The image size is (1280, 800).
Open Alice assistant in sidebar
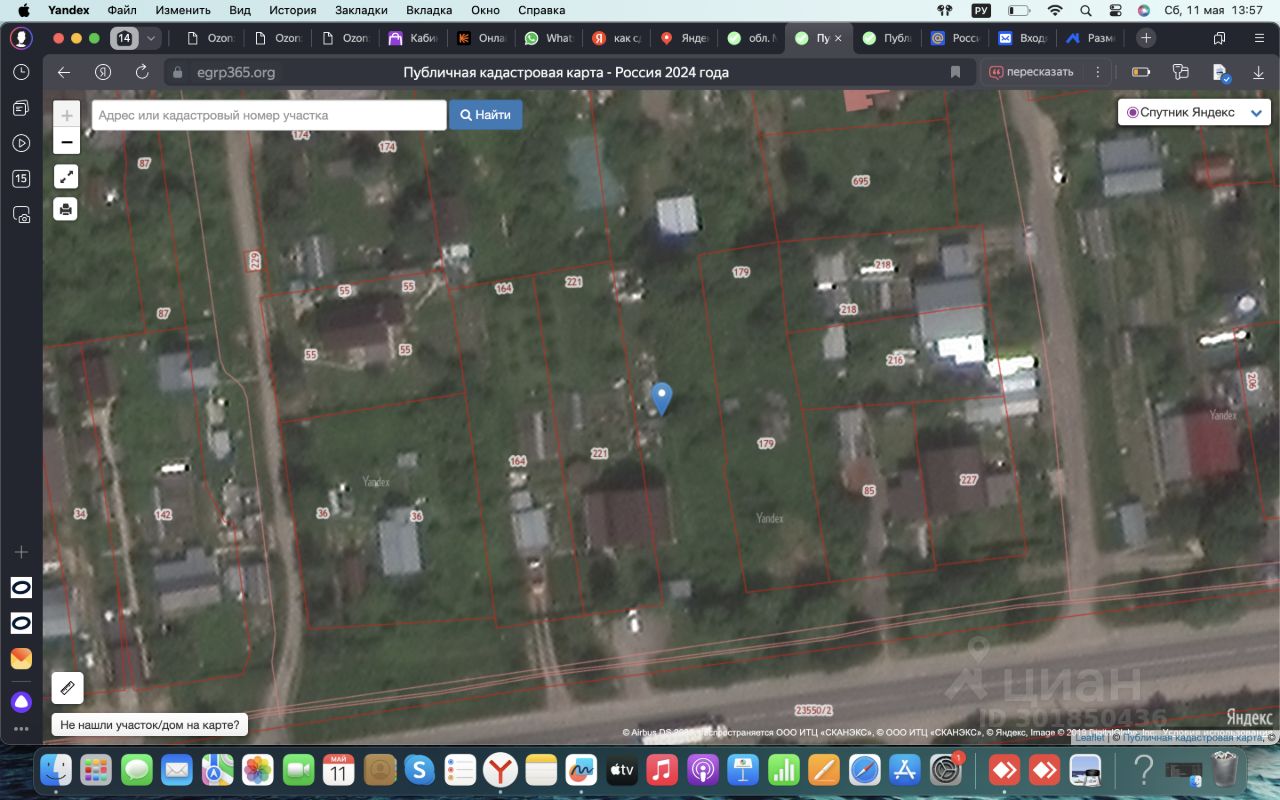tap(21, 702)
